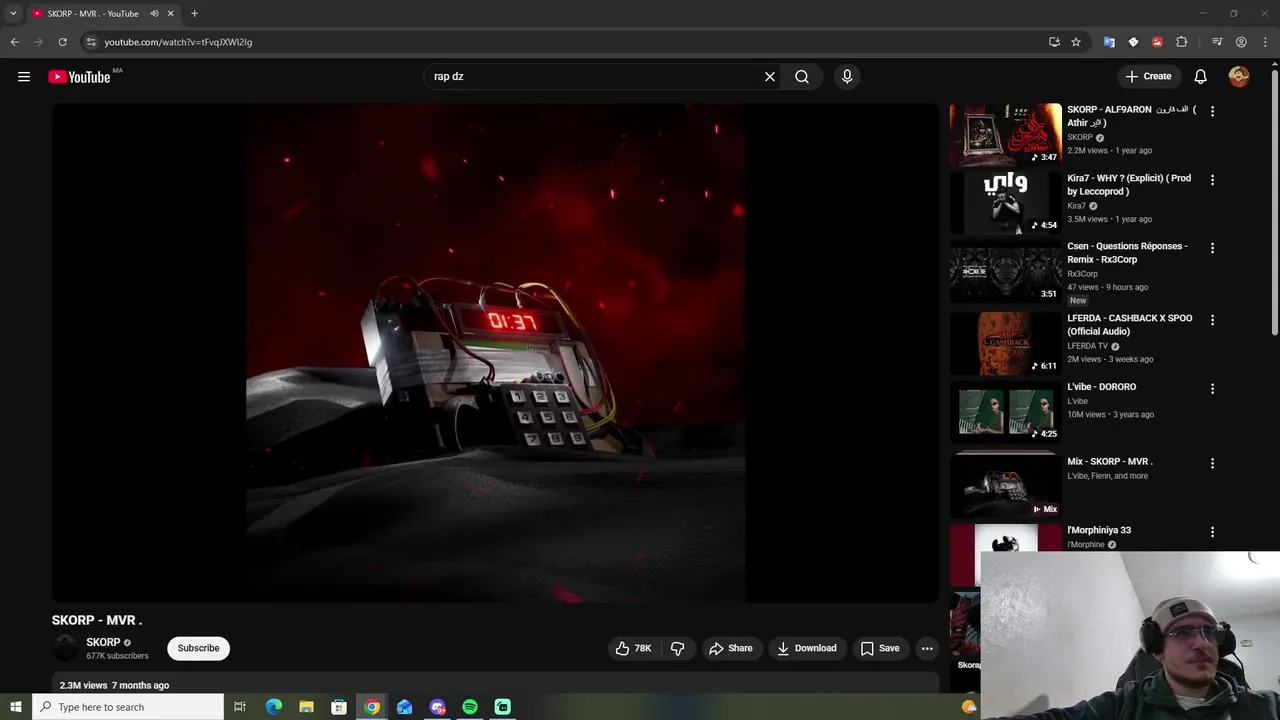Go to YouTube home via logo
The image size is (1280, 720).
pos(79,77)
